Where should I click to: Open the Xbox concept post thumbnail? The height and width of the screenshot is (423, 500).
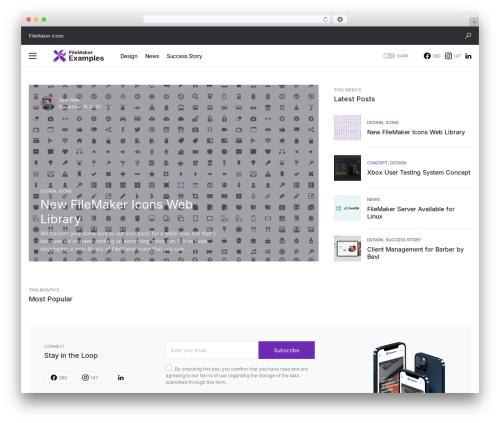[347, 168]
